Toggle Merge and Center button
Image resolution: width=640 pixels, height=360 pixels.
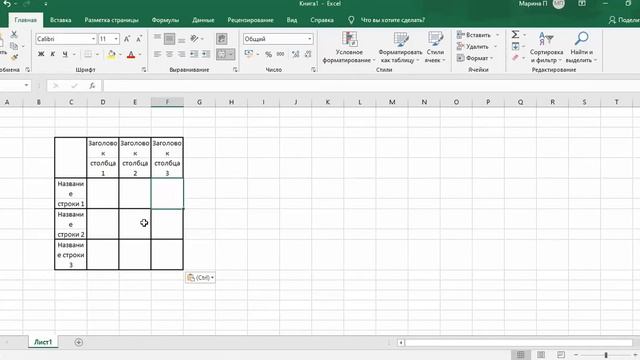pos(221,54)
